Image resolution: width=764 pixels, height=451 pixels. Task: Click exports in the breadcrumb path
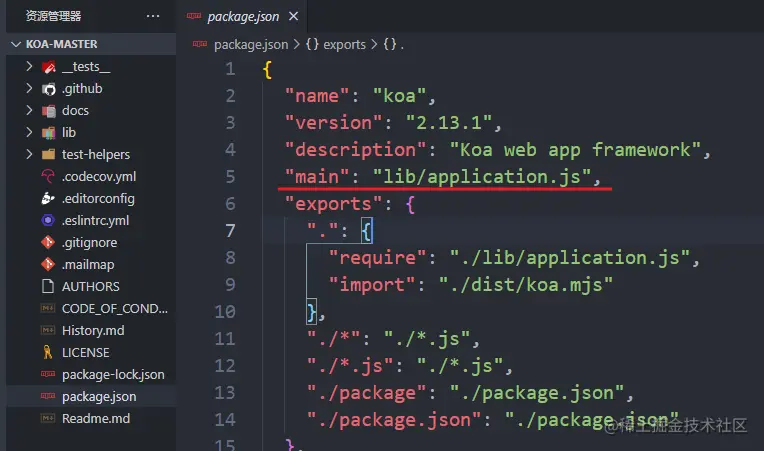pyautogui.click(x=344, y=44)
